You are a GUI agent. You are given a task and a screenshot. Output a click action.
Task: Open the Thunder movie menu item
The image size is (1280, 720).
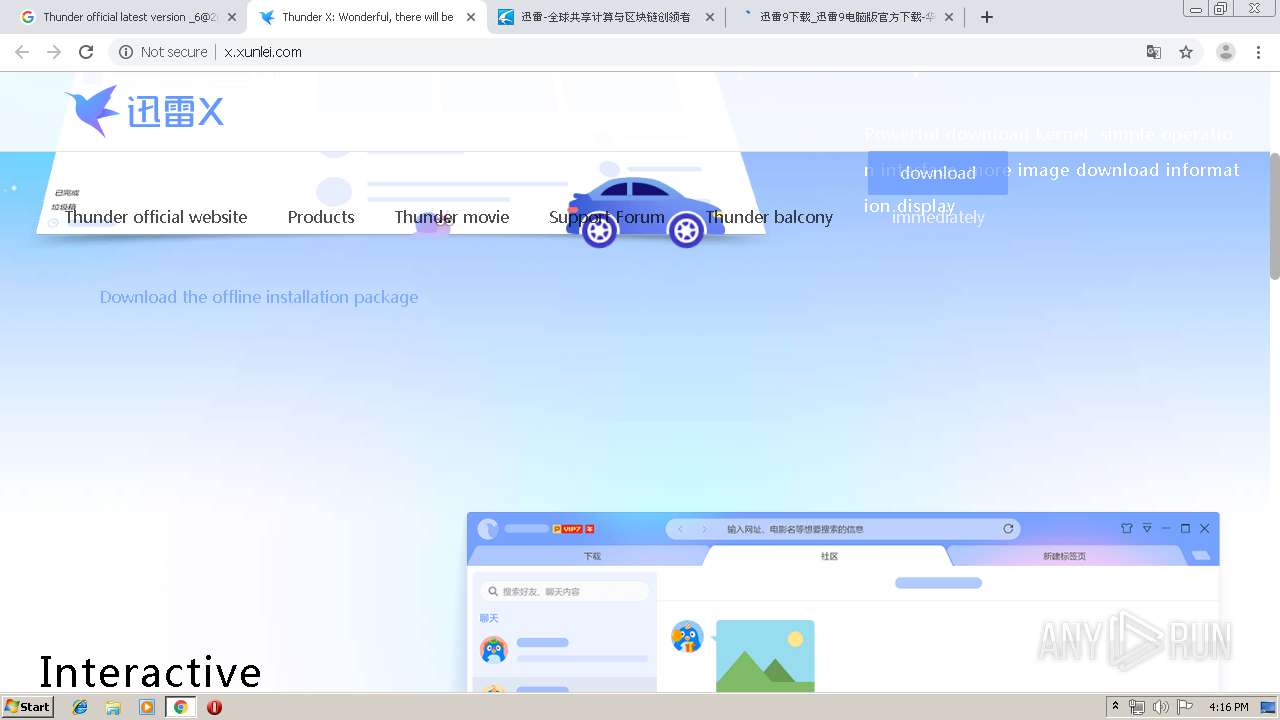tap(452, 217)
